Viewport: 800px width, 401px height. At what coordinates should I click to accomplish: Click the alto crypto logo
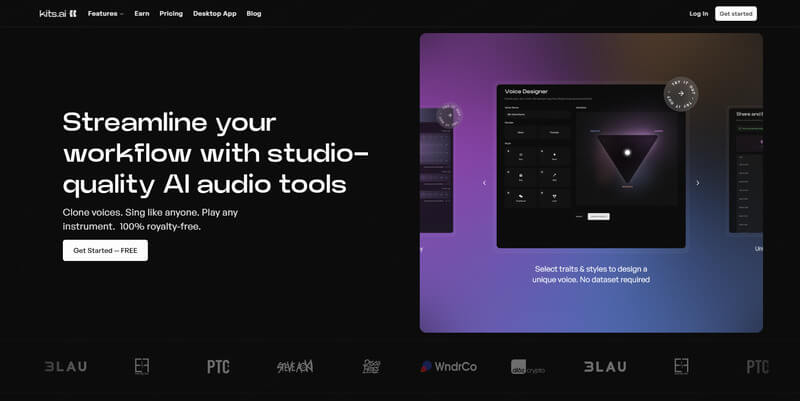click(x=528, y=367)
